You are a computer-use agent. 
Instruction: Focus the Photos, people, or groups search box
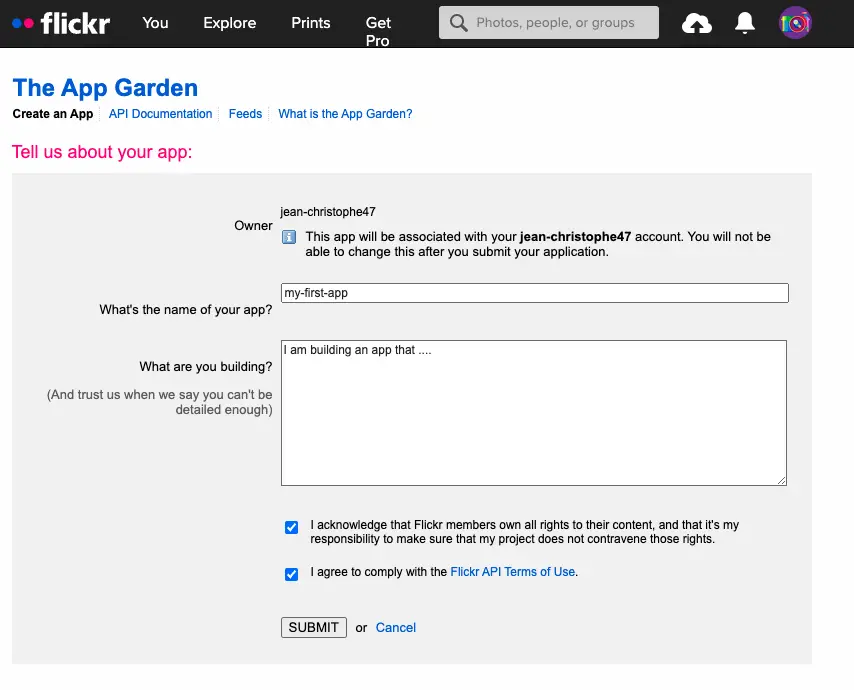pos(549,23)
